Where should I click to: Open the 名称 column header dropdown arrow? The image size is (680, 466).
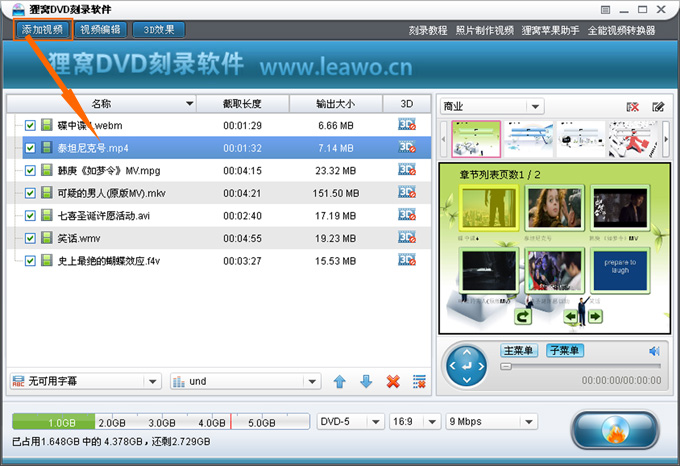189,104
